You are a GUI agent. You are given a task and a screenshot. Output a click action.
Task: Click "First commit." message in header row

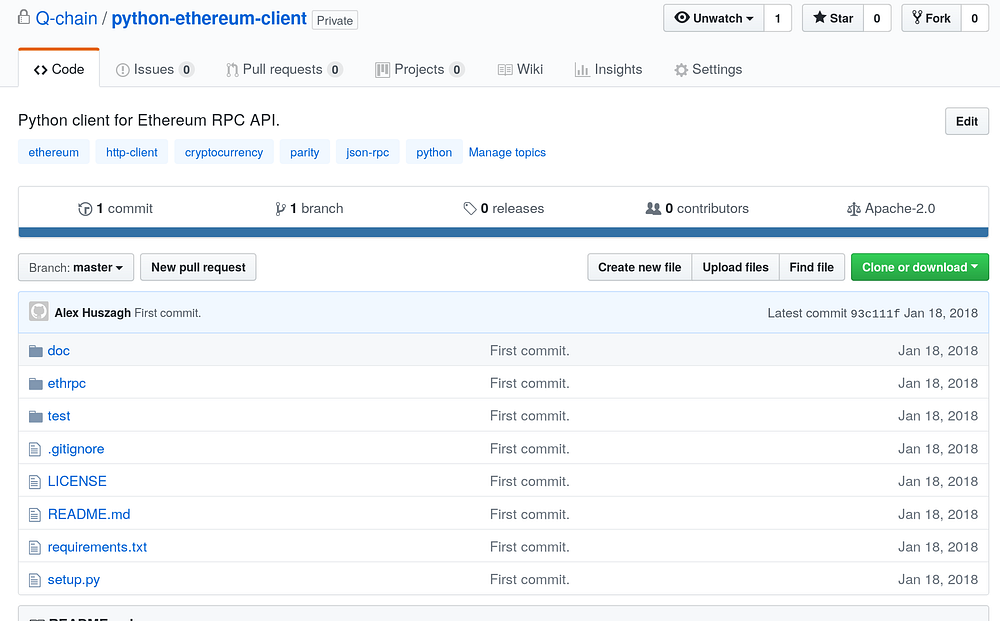click(x=167, y=313)
